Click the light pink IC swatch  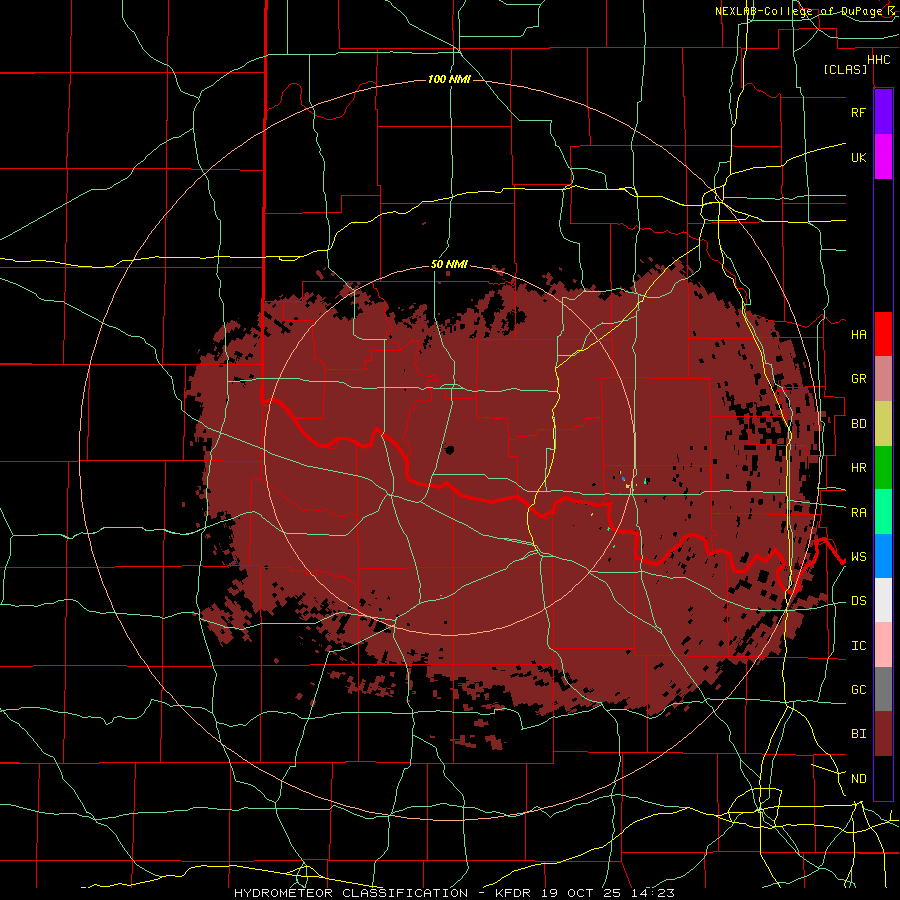[883, 645]
